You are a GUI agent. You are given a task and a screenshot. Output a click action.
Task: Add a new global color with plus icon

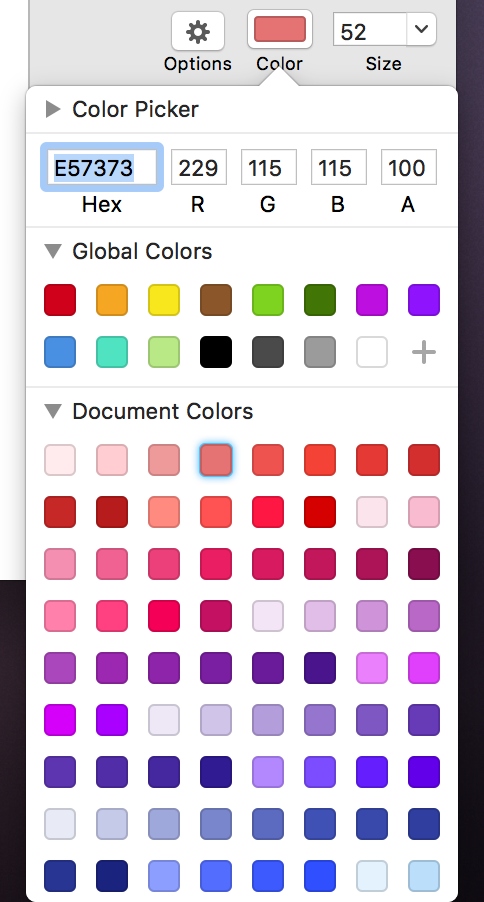click(x=424, y=352)
